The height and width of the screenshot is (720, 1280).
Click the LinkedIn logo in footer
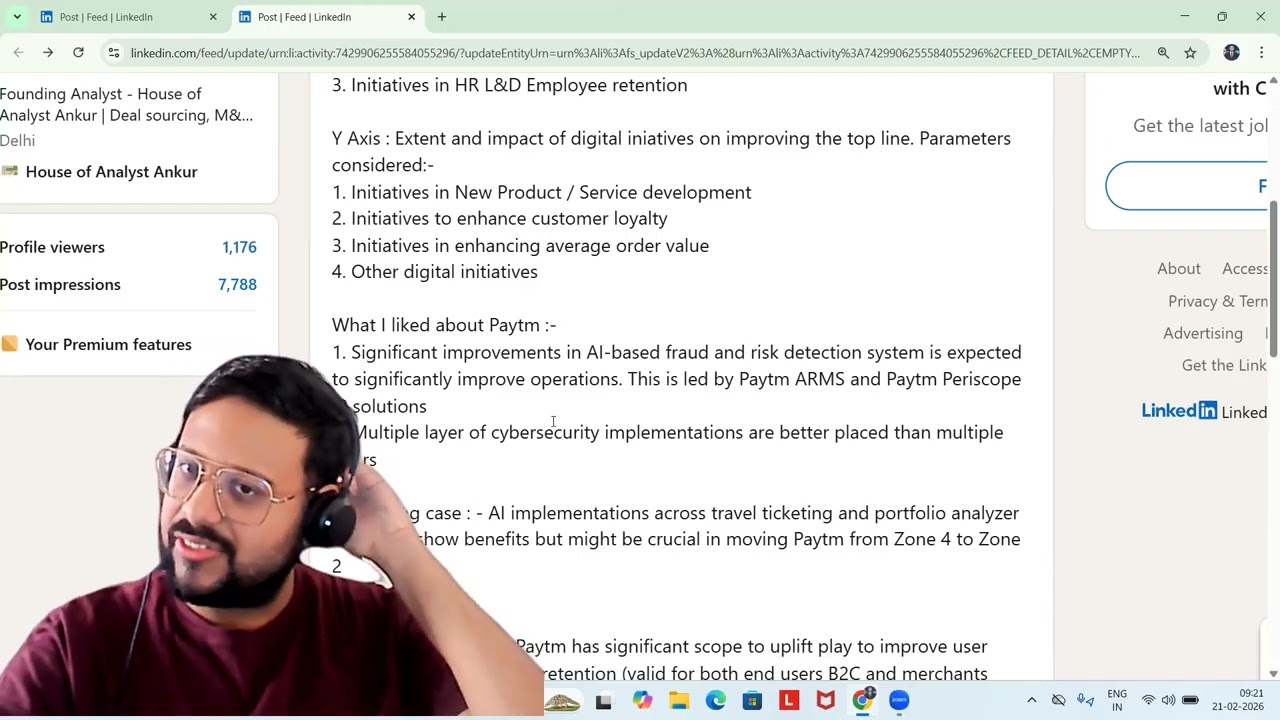click(x=1179, y=411)
